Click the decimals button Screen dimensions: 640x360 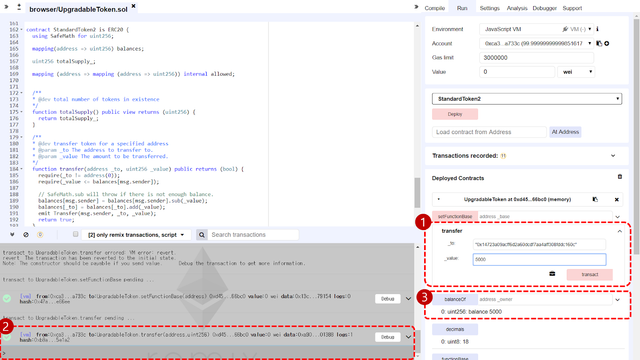(x=455, y=329)
